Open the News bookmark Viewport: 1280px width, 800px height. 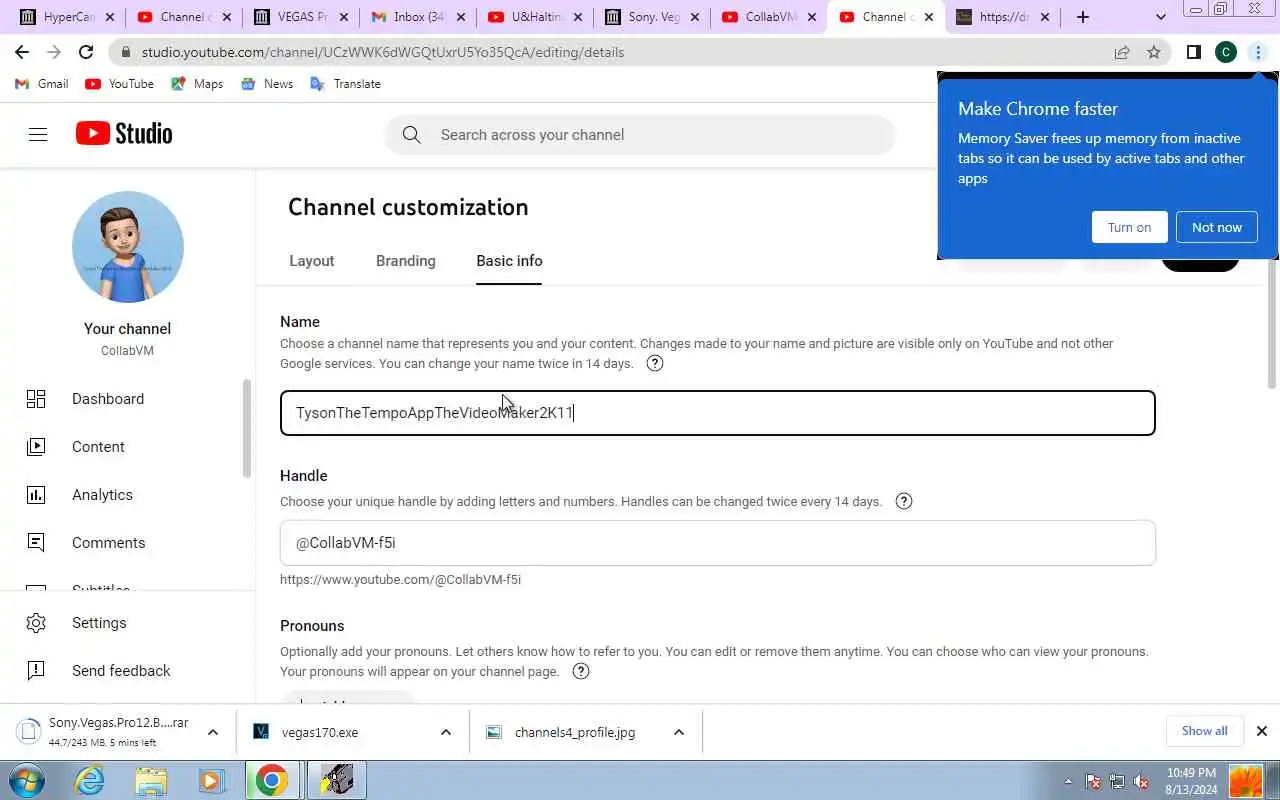click(x=267, y=84)
